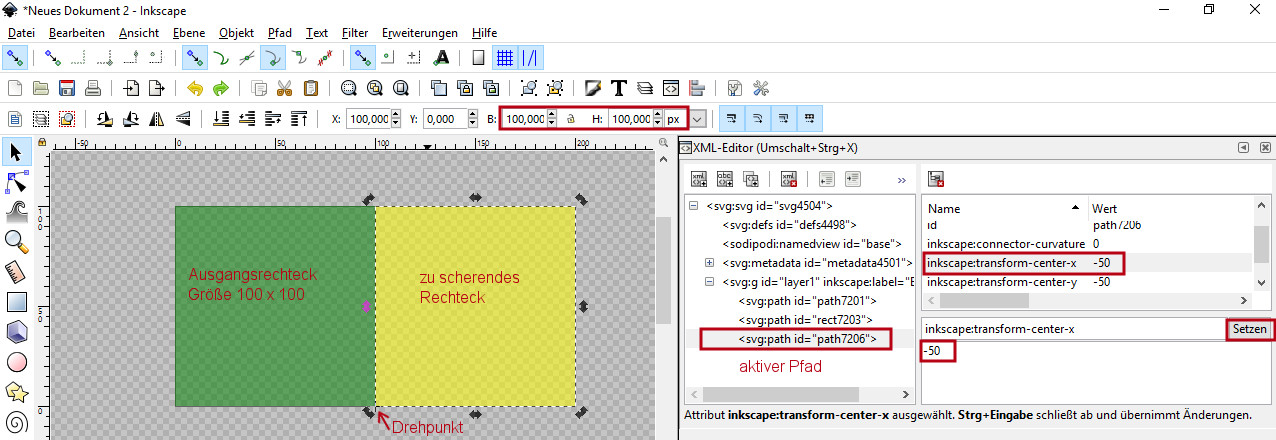Paste from clipboard icon
Viewport: 1276px width, 440px height.
click(x=310, y=88)
